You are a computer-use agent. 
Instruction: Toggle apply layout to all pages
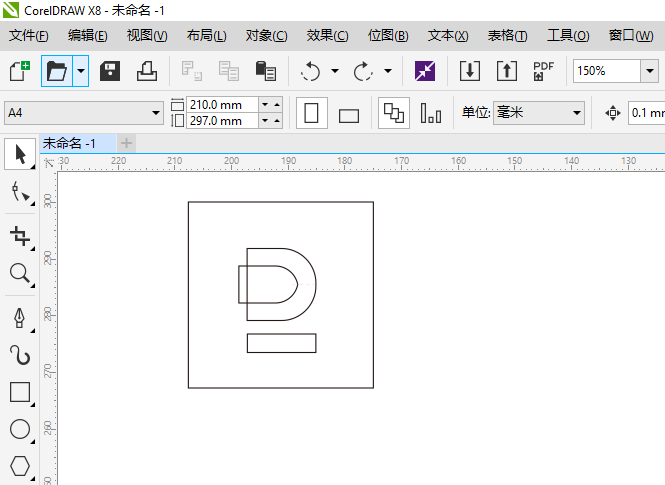[x=394, y=113]
